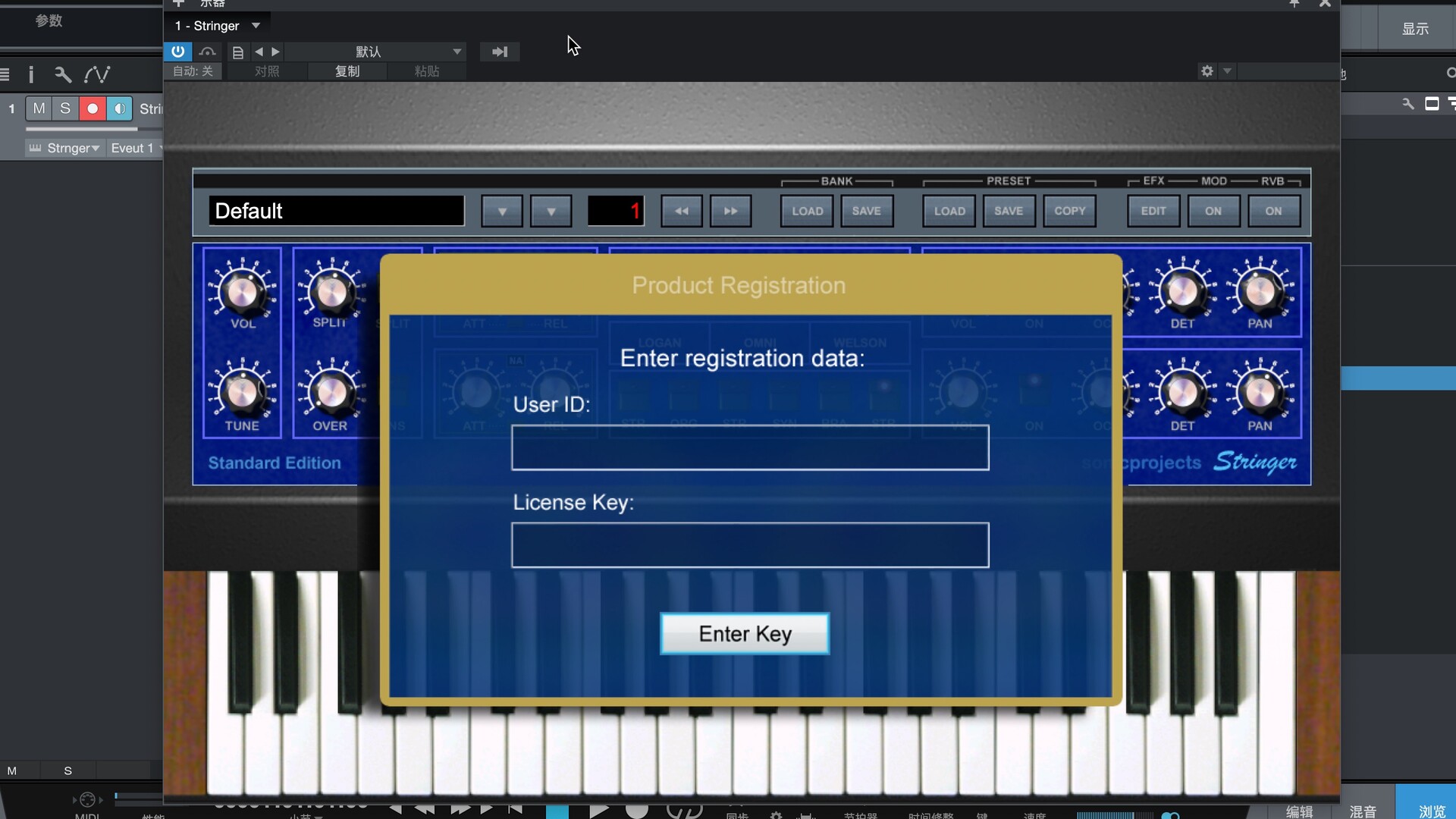This screenshot has width=1456, height=819.
Task: Switch to the 浏览 tab
Action: coord(1432,811)
